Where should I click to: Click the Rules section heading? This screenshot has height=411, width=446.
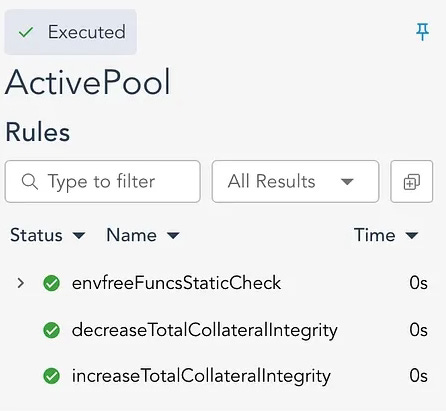click(38, 132)
